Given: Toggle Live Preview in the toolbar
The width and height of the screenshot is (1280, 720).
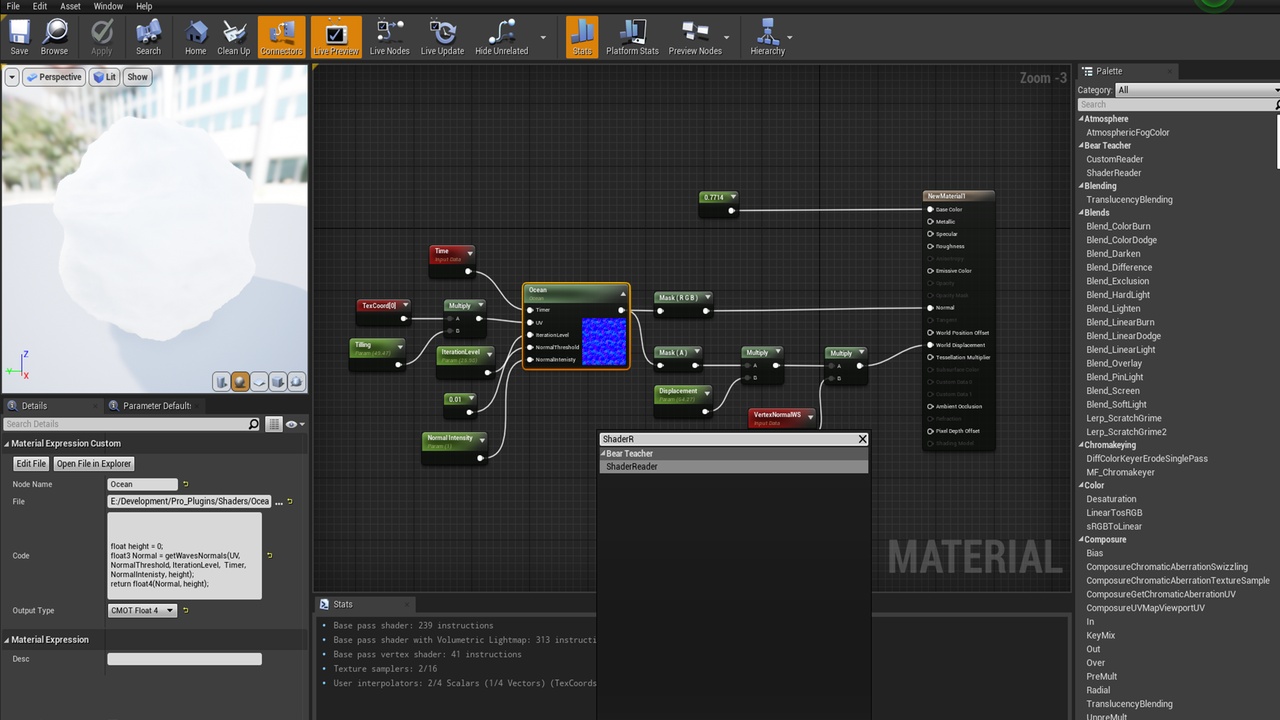Looking at the screenshot, I should pyautogui.click(x=336, y=37).
